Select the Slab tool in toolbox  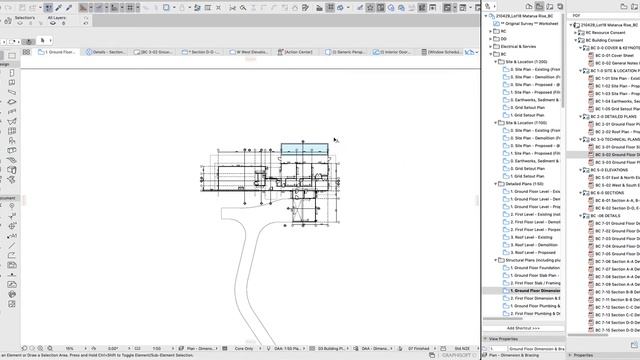[12, 102]
